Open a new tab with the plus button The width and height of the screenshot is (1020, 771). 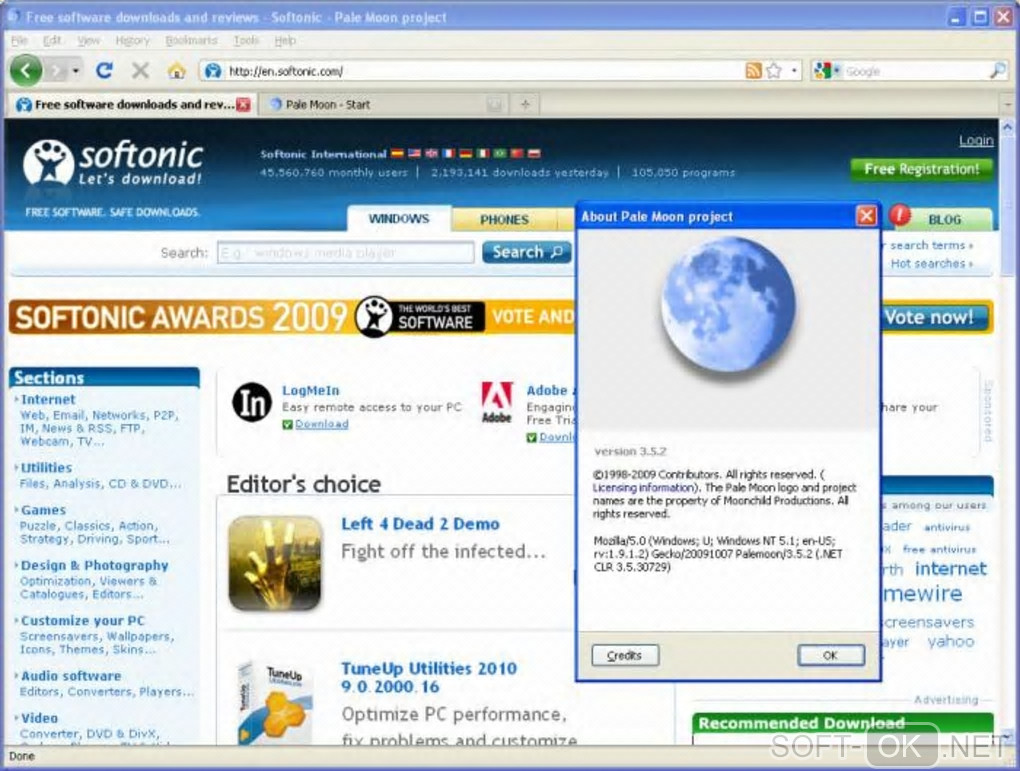pos(525,104)
